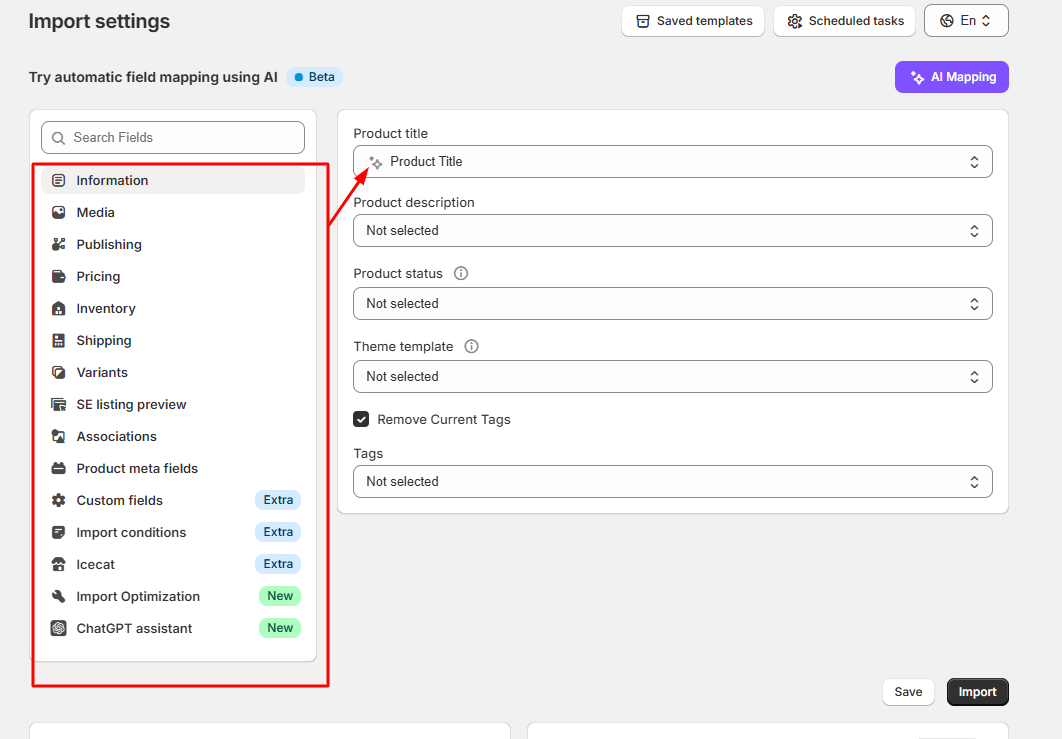
Task: Click the Scheduled tasks gear icon
Action: pyautogui.click(x=794, y=21)
